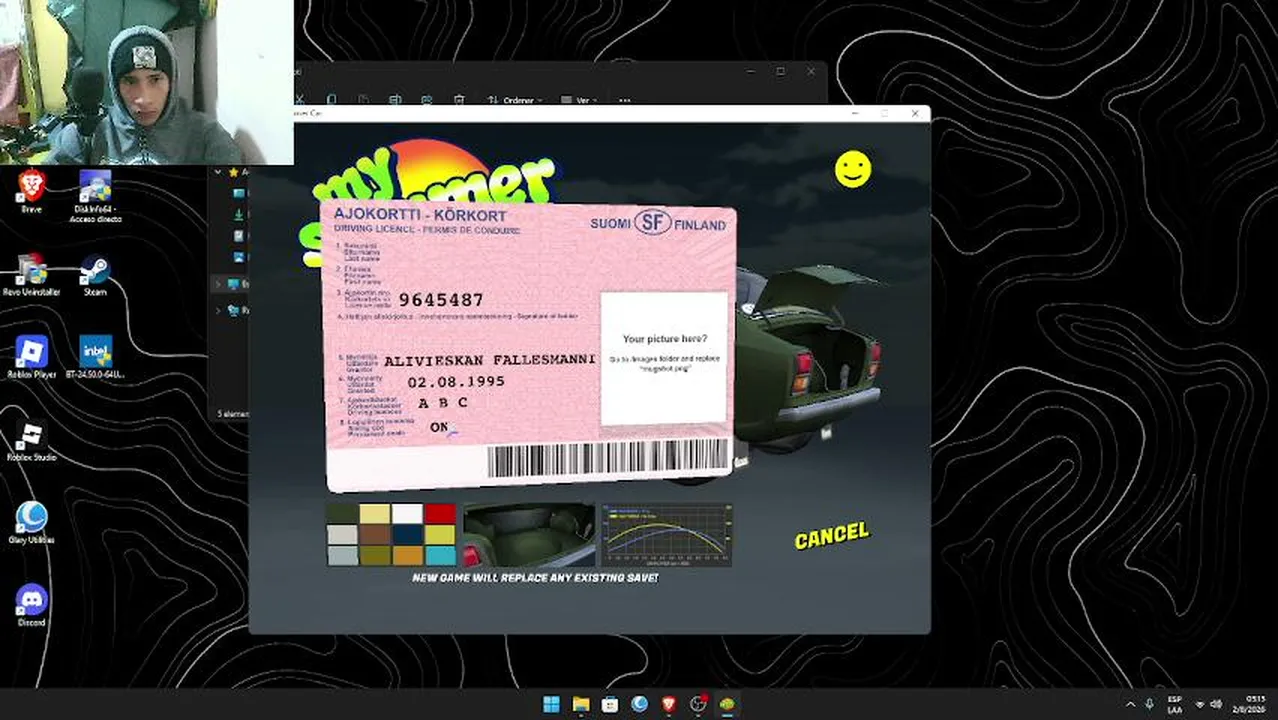Select the cyan color swatch
Screen dimensions: 1278x720
[440, 556]
